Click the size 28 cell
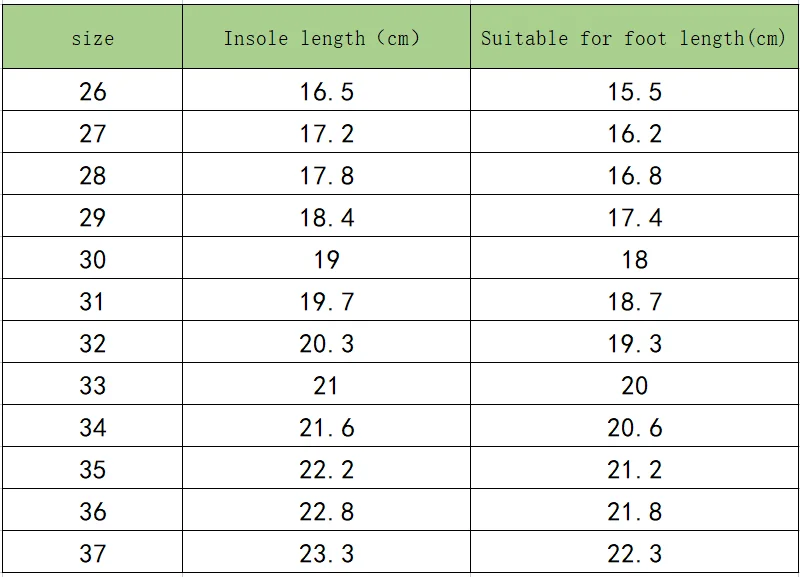Screen dimensions: 800x577 click(x=92, y=176)
